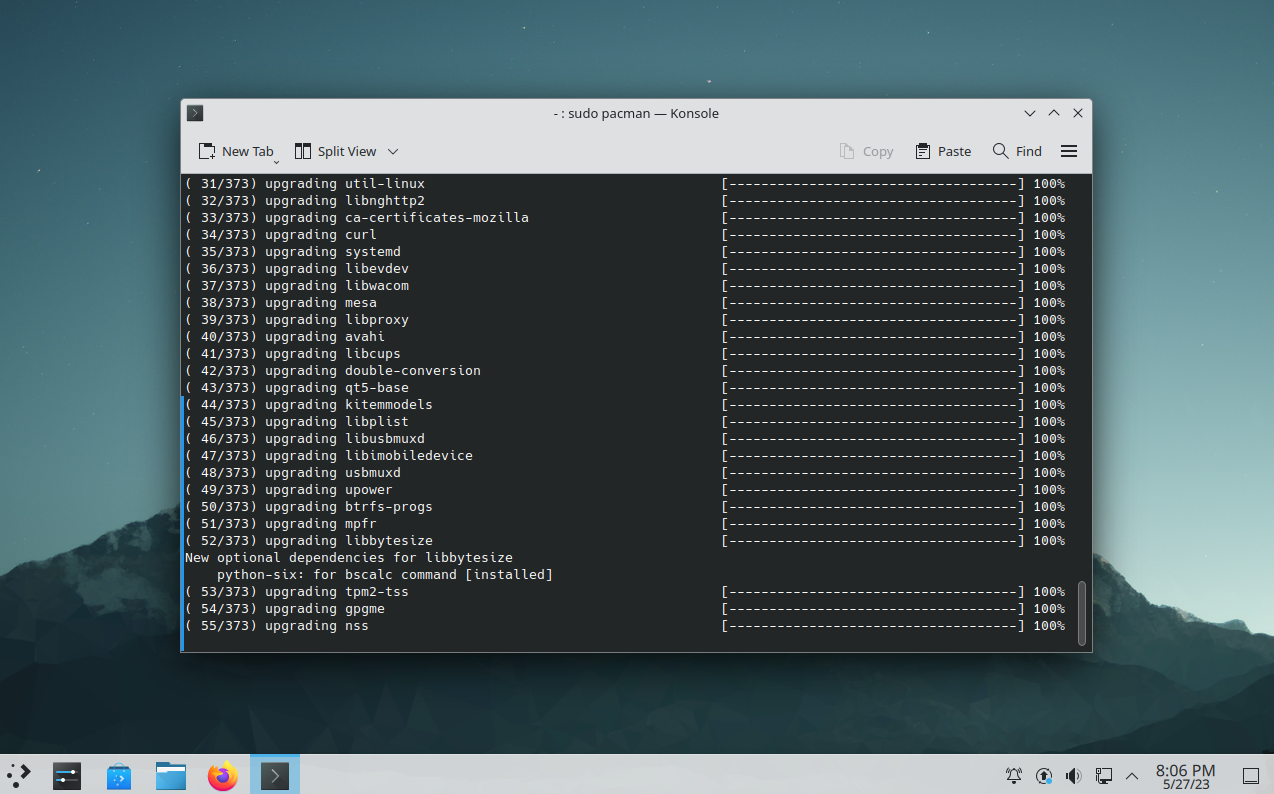Open the KDE application launcher

[19, 775]
